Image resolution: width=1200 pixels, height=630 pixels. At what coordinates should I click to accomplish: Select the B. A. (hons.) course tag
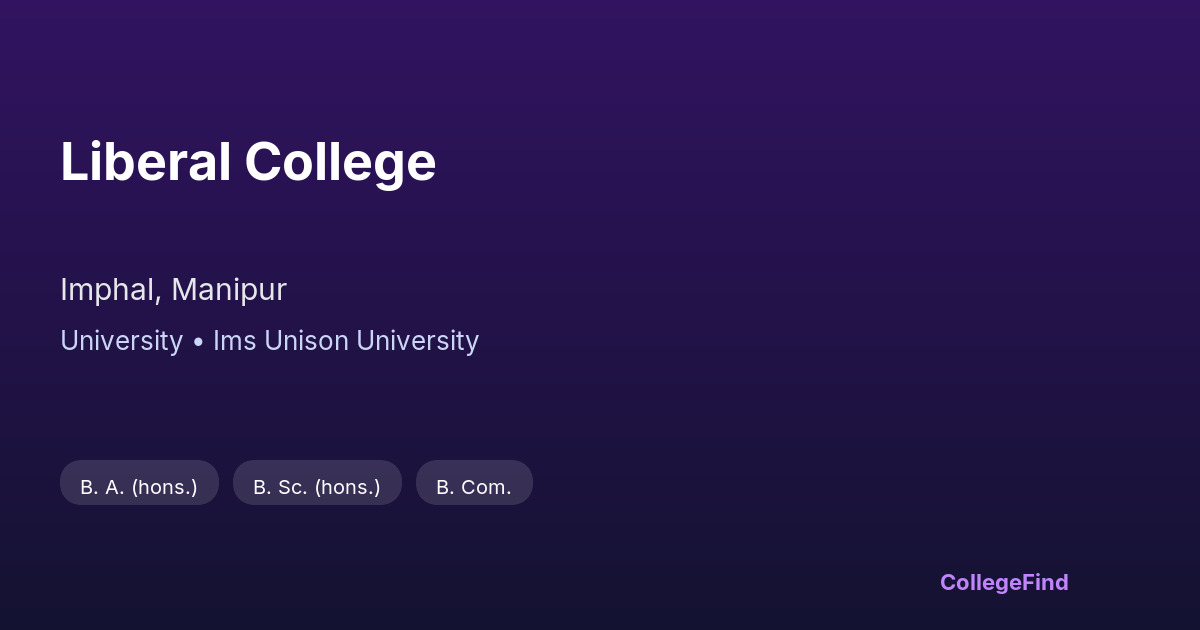click(x=139, y=487)
